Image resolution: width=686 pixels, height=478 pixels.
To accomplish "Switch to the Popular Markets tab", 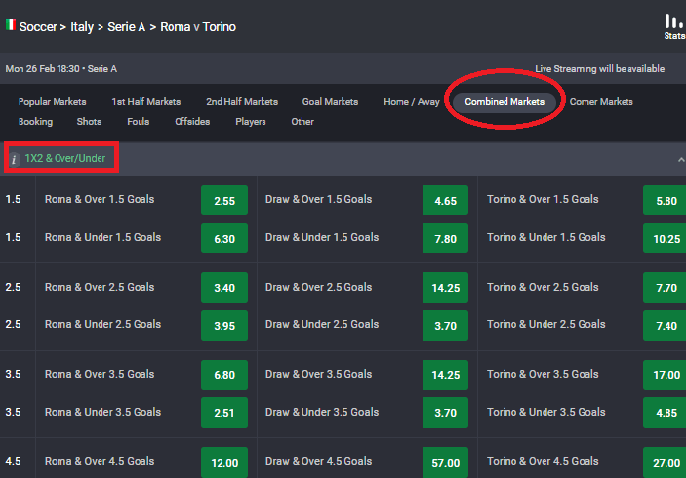I will [x=52, y=102].
